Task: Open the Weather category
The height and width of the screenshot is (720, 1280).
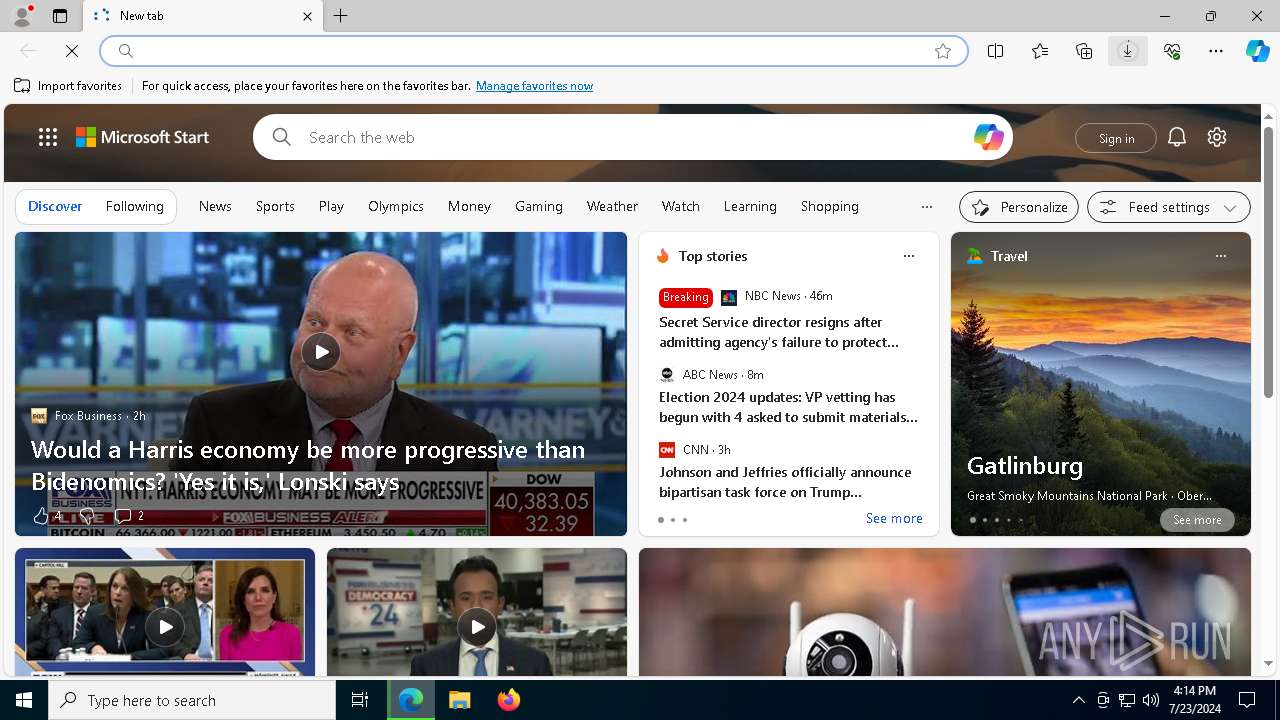Action: click(x=612, y=206)
